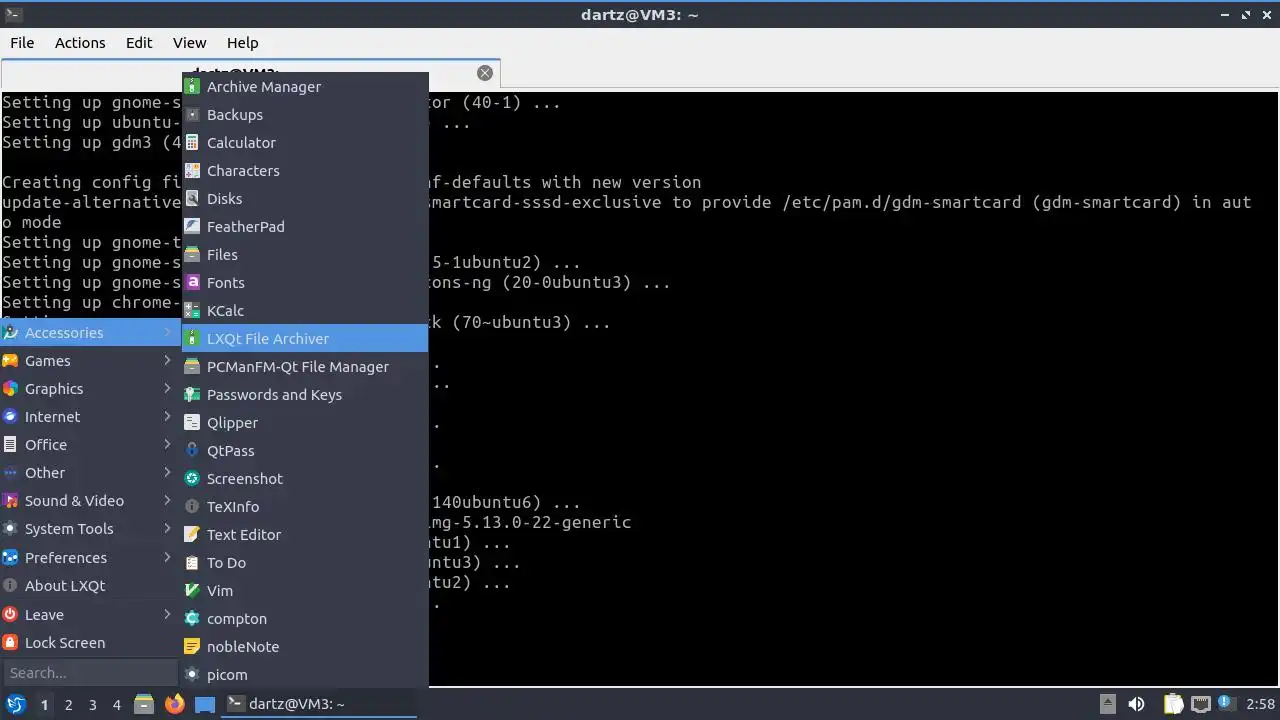Open KCalc calculator
Screen dimensions: 1280x720
[x=305, y=311]
